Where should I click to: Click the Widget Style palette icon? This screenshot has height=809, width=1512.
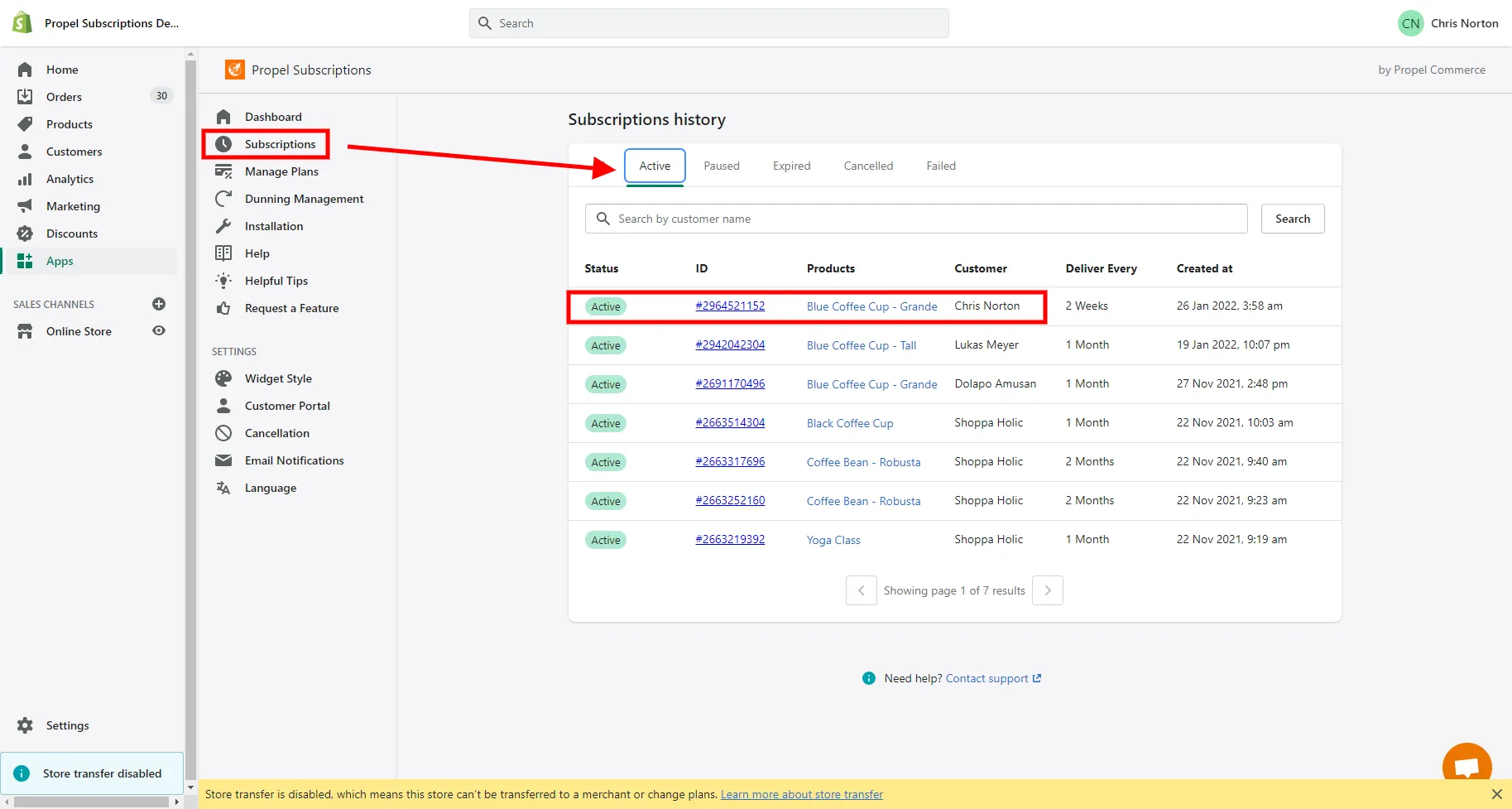click(223, 378)
